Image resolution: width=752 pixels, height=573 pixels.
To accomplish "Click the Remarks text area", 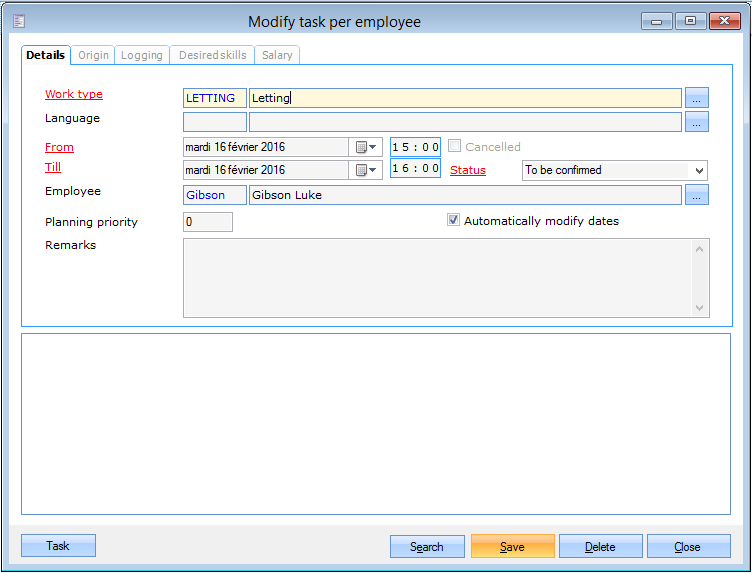I will coord(438,278).
